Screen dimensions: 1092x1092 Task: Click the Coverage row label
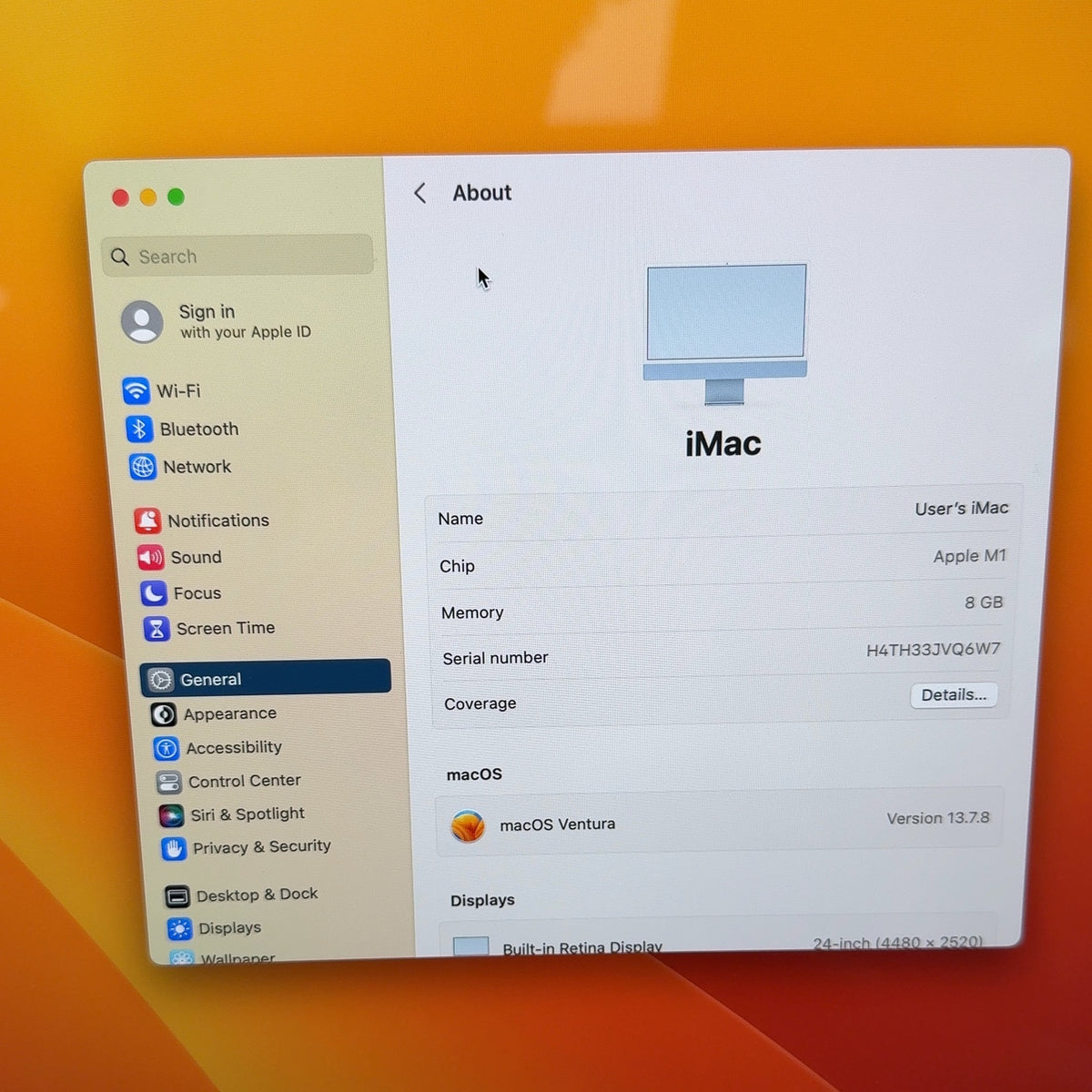480,703
